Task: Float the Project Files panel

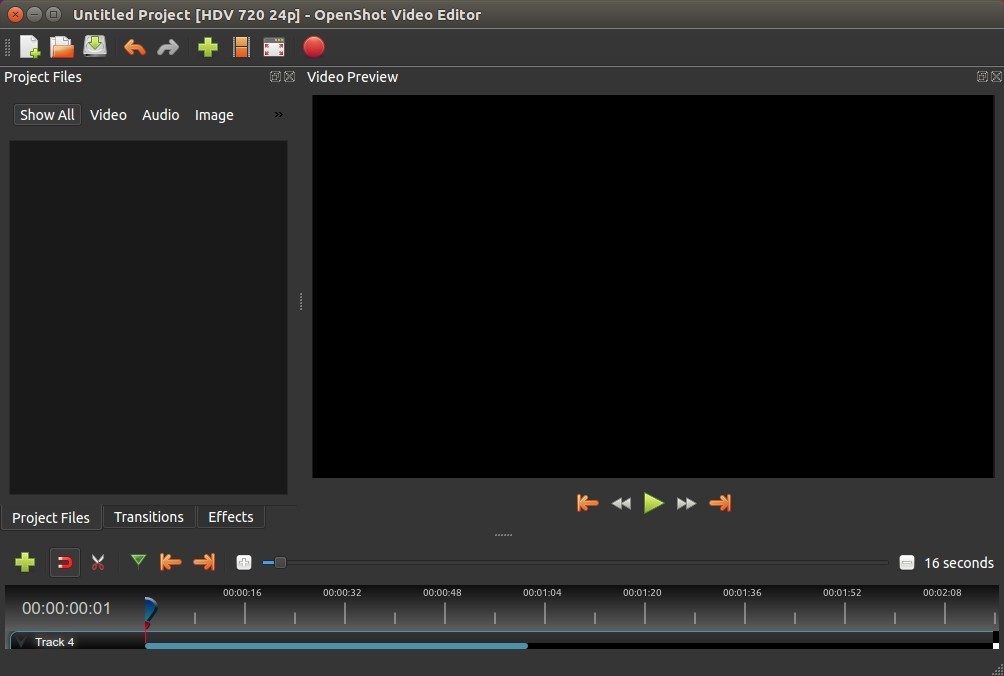Action: (x=275, y=77)
